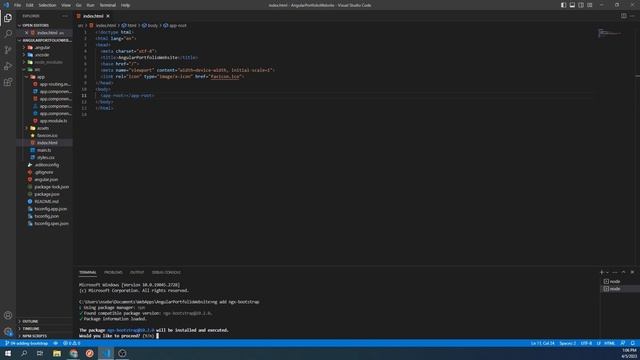This screenshot has width=640, height=360.
Task: Open the Extensions view
Action: tap(8, 82)
